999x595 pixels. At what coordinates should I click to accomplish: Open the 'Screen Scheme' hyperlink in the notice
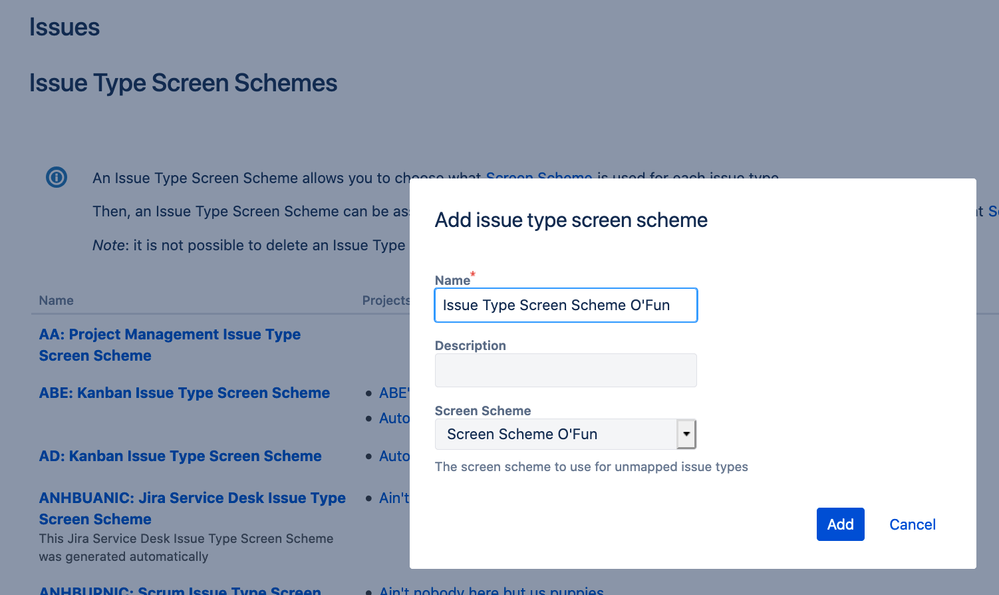pyautogui.click(x=539, y=178)
